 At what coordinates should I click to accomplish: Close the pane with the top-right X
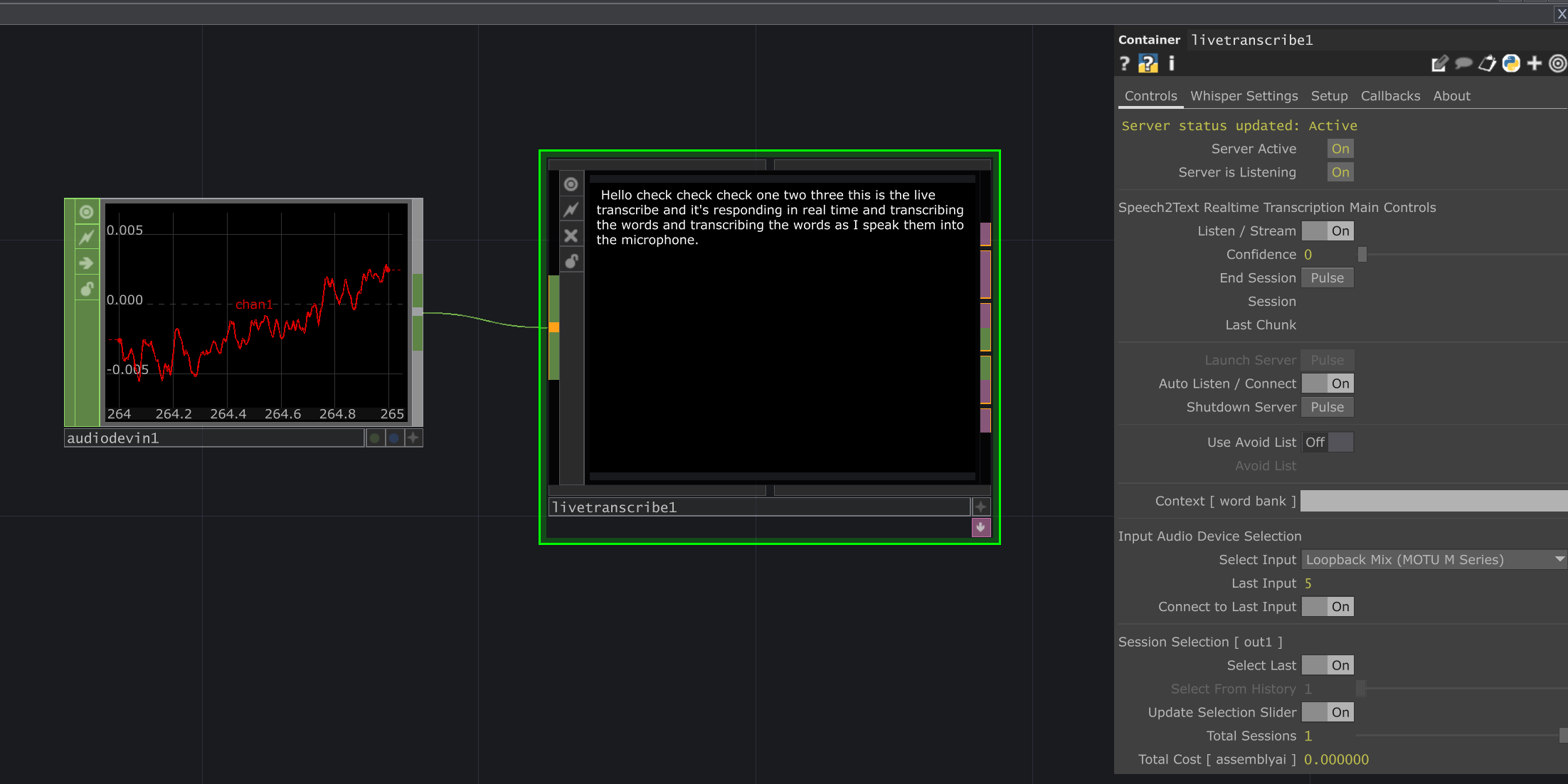(1561, 14)
